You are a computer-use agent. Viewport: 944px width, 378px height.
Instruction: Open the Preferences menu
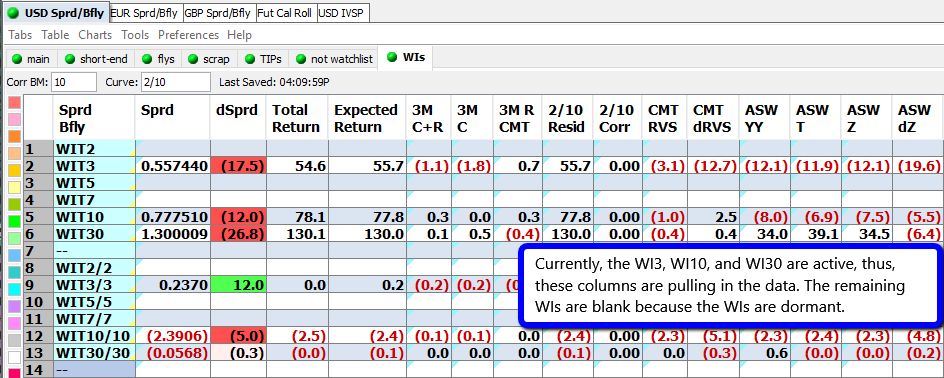(x=188, y=36)
